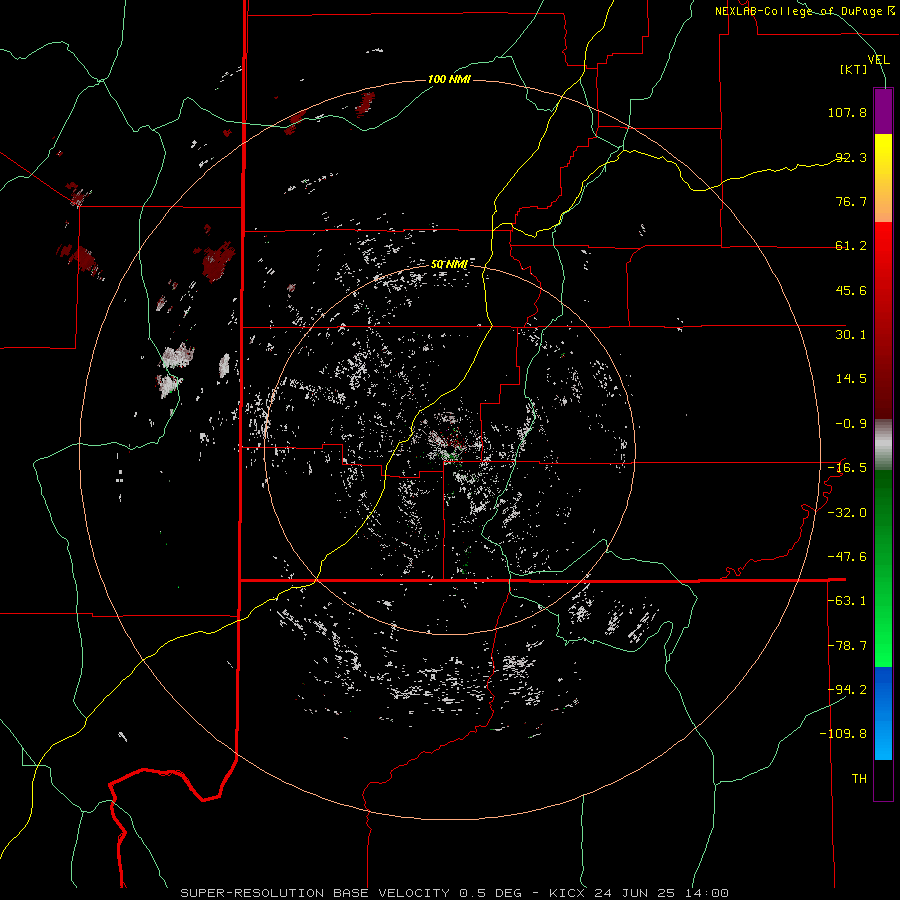900x900 pixels.
Task: Click the yellow-orange segment of velocity color bar
Action: click(x=883, y=178)
